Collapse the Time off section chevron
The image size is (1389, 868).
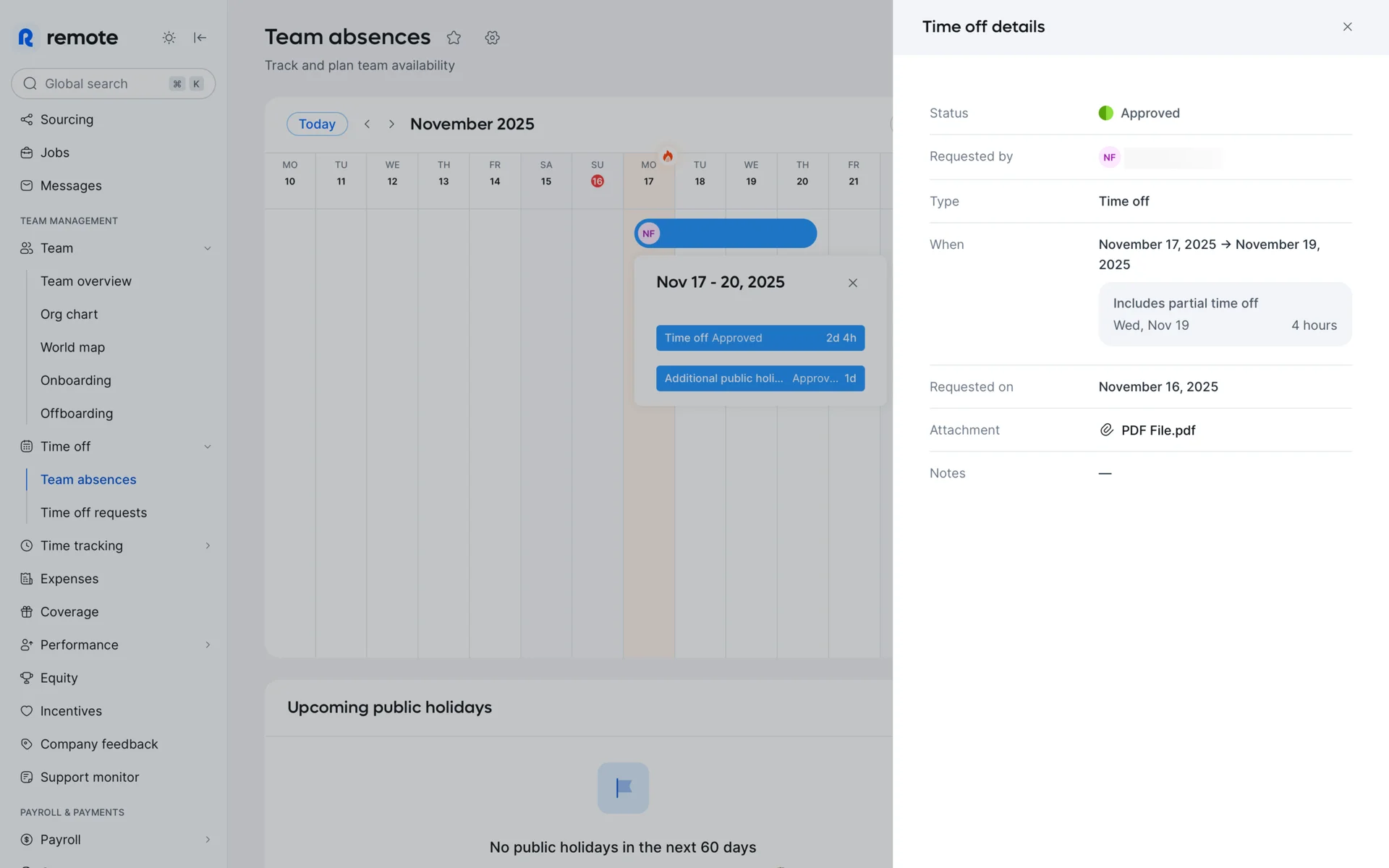(x=208, y=446)
